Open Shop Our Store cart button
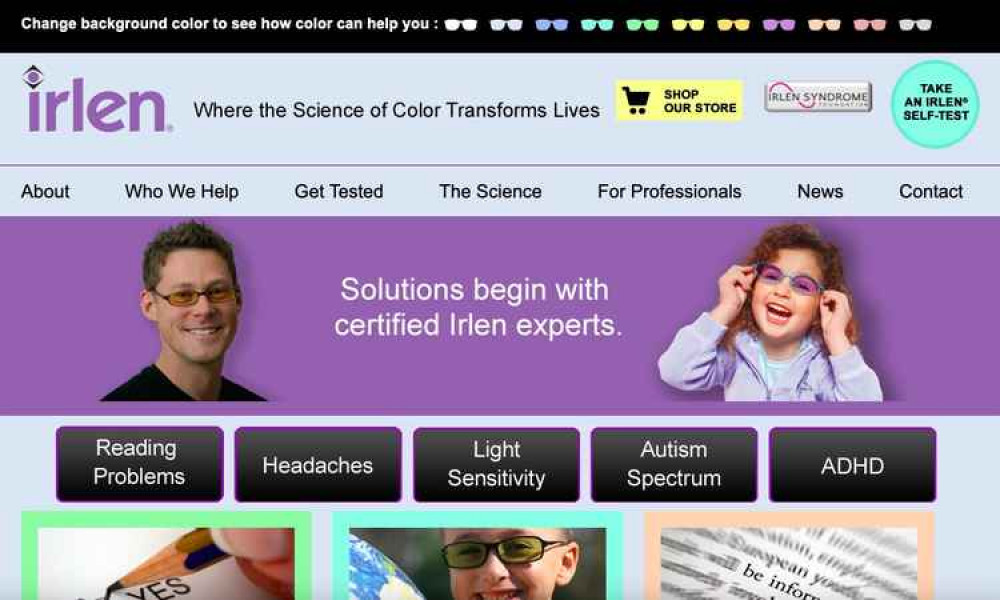 click(x=679, y=101)
